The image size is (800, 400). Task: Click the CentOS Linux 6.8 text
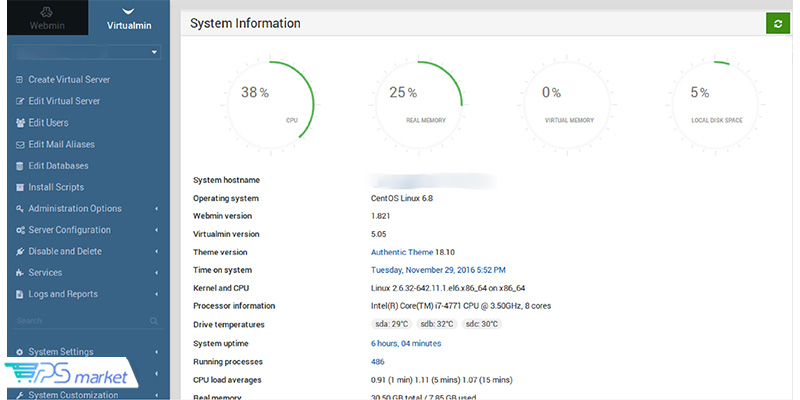pyautogui.click(x=402, y=198)
